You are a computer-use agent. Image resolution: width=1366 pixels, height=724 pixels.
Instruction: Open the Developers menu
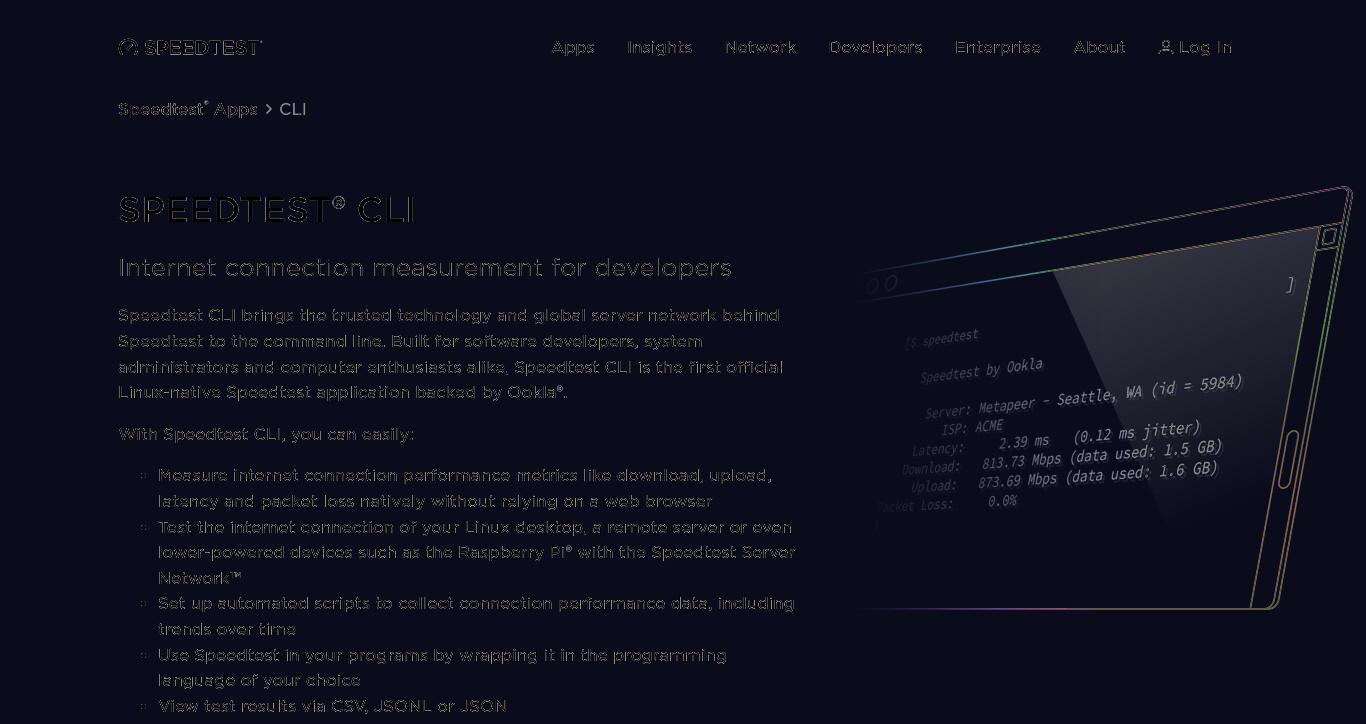(x=875, y=47)
